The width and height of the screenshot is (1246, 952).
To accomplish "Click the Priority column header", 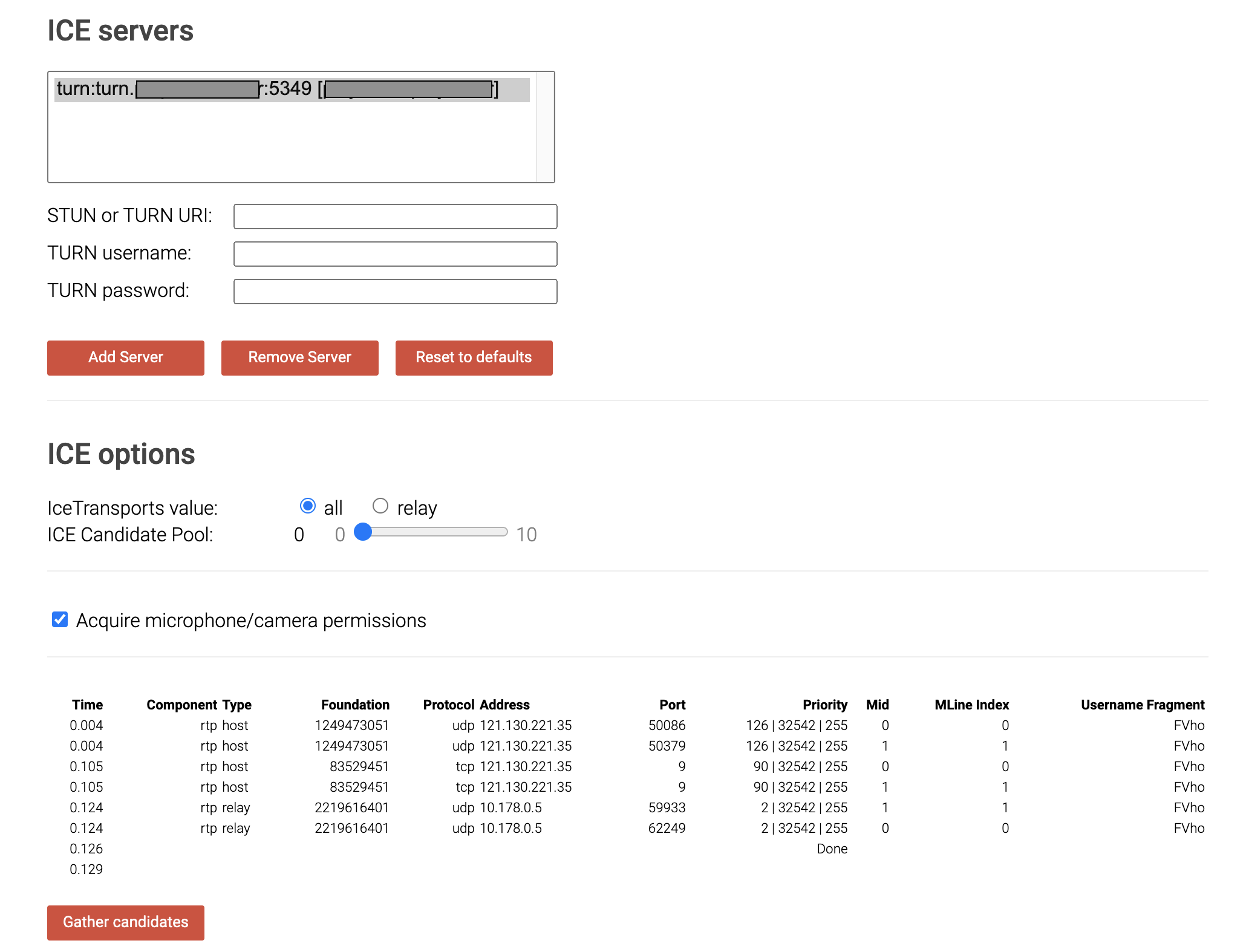I will [824, 705].
